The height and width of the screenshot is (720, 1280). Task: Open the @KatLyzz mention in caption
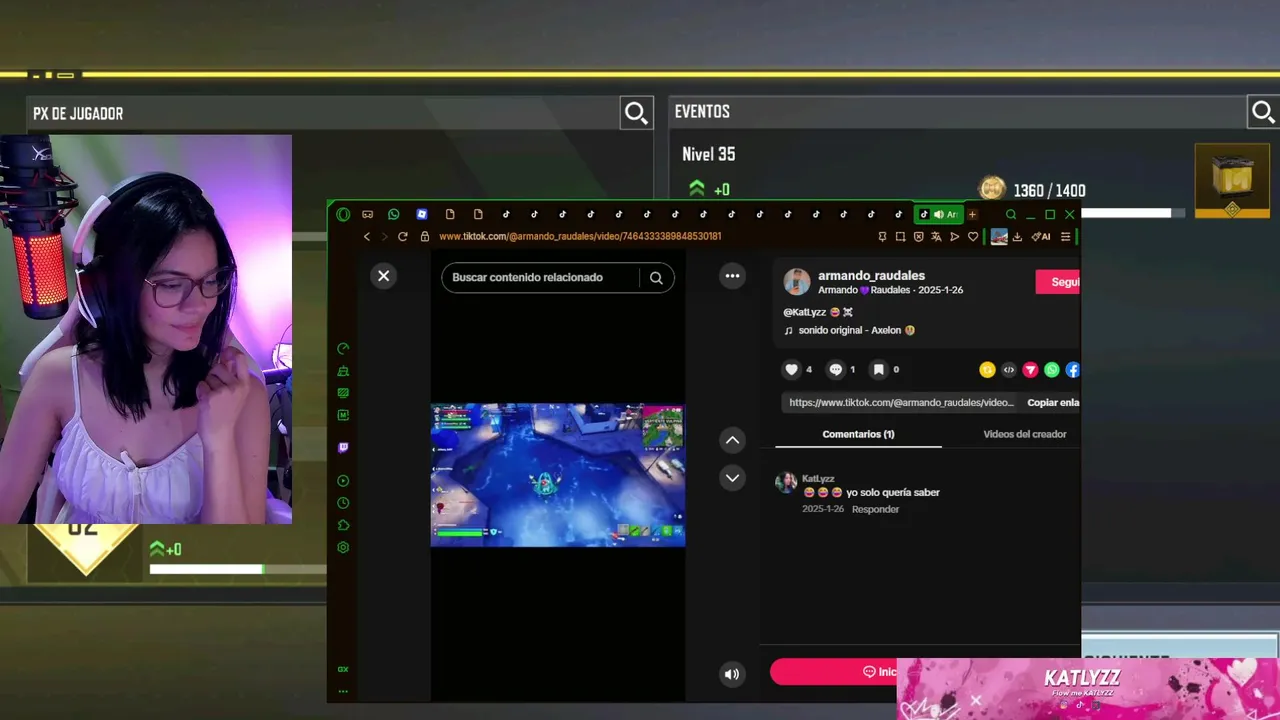804,312
